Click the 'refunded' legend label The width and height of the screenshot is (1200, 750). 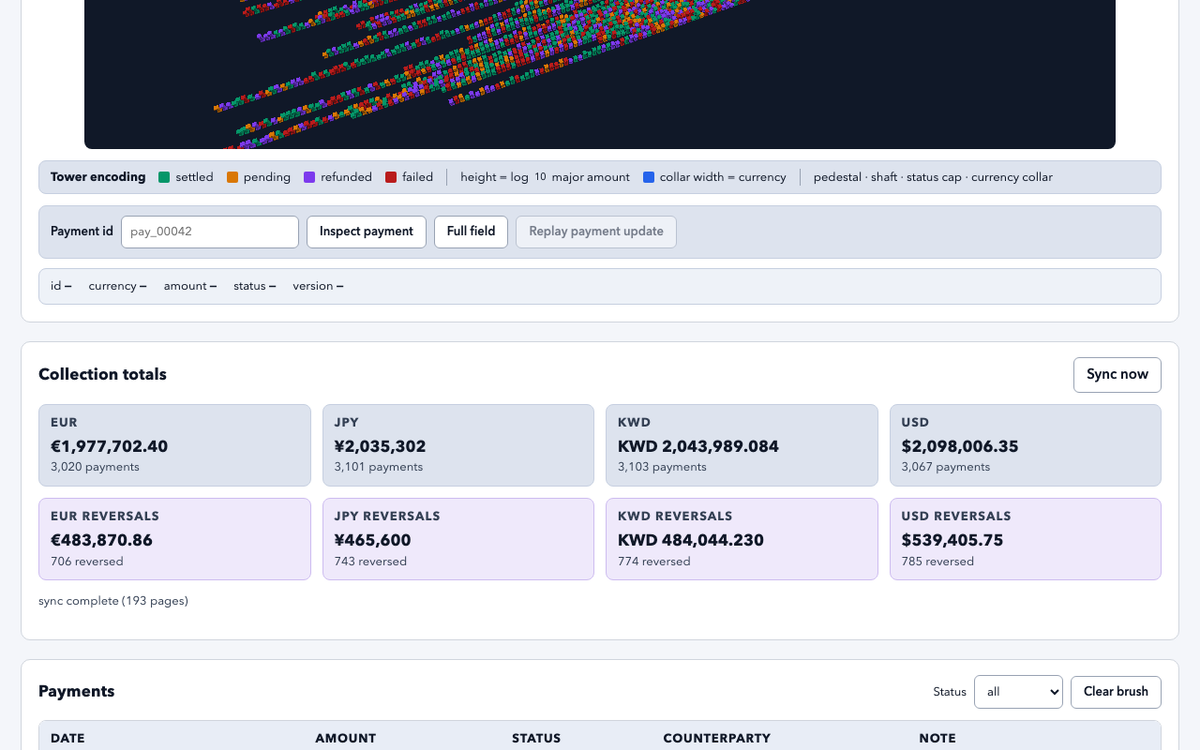click(346, 177)
